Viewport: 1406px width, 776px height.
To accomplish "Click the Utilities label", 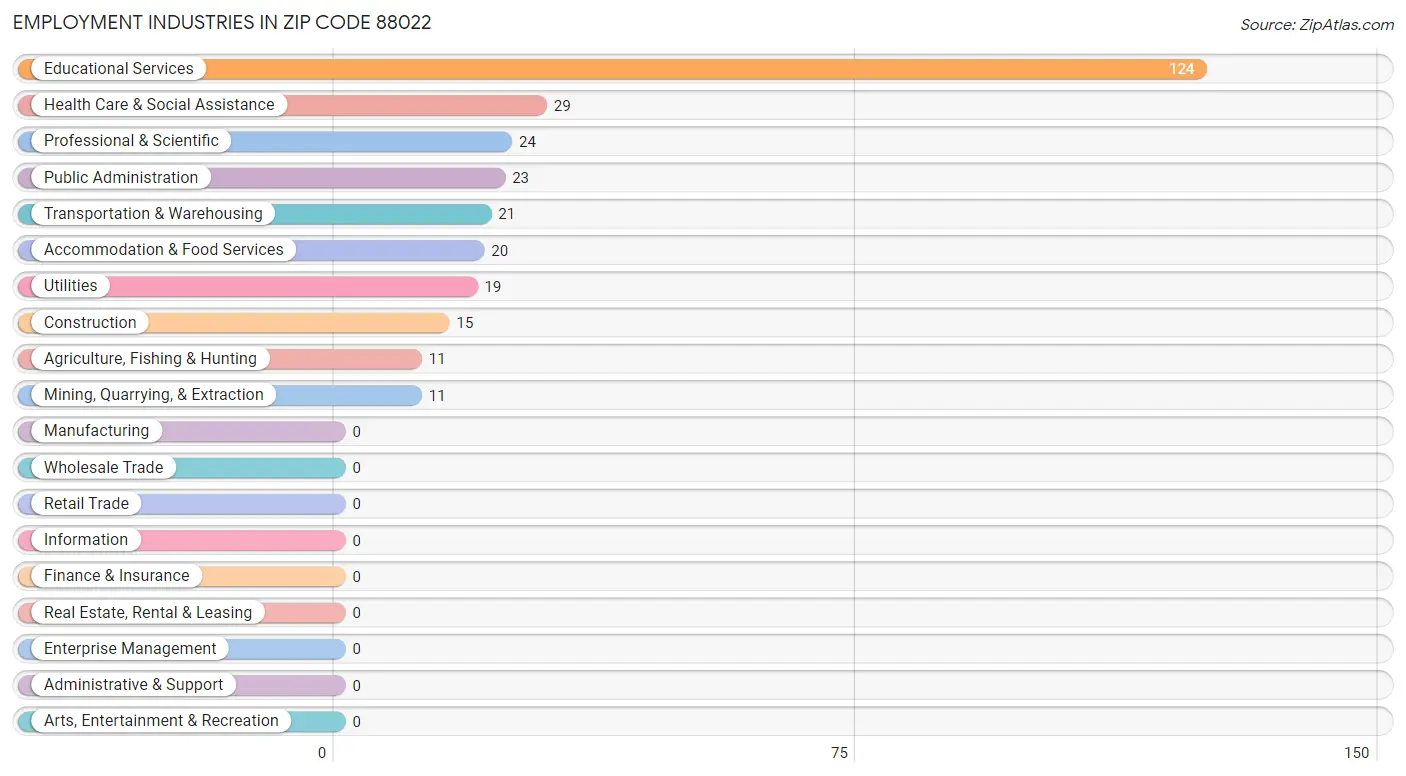I will click(71, 285).
